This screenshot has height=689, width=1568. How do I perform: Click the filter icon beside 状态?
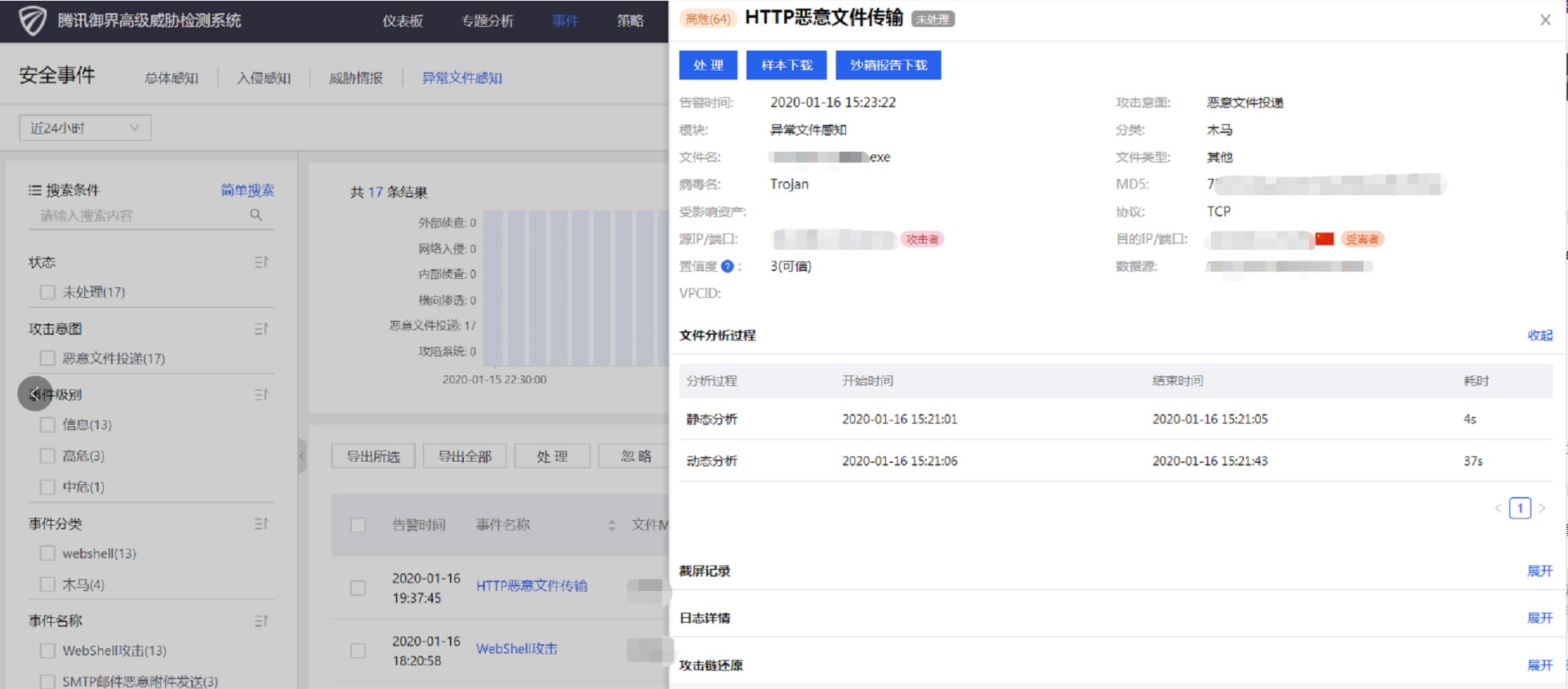click(x=261, y=262)
